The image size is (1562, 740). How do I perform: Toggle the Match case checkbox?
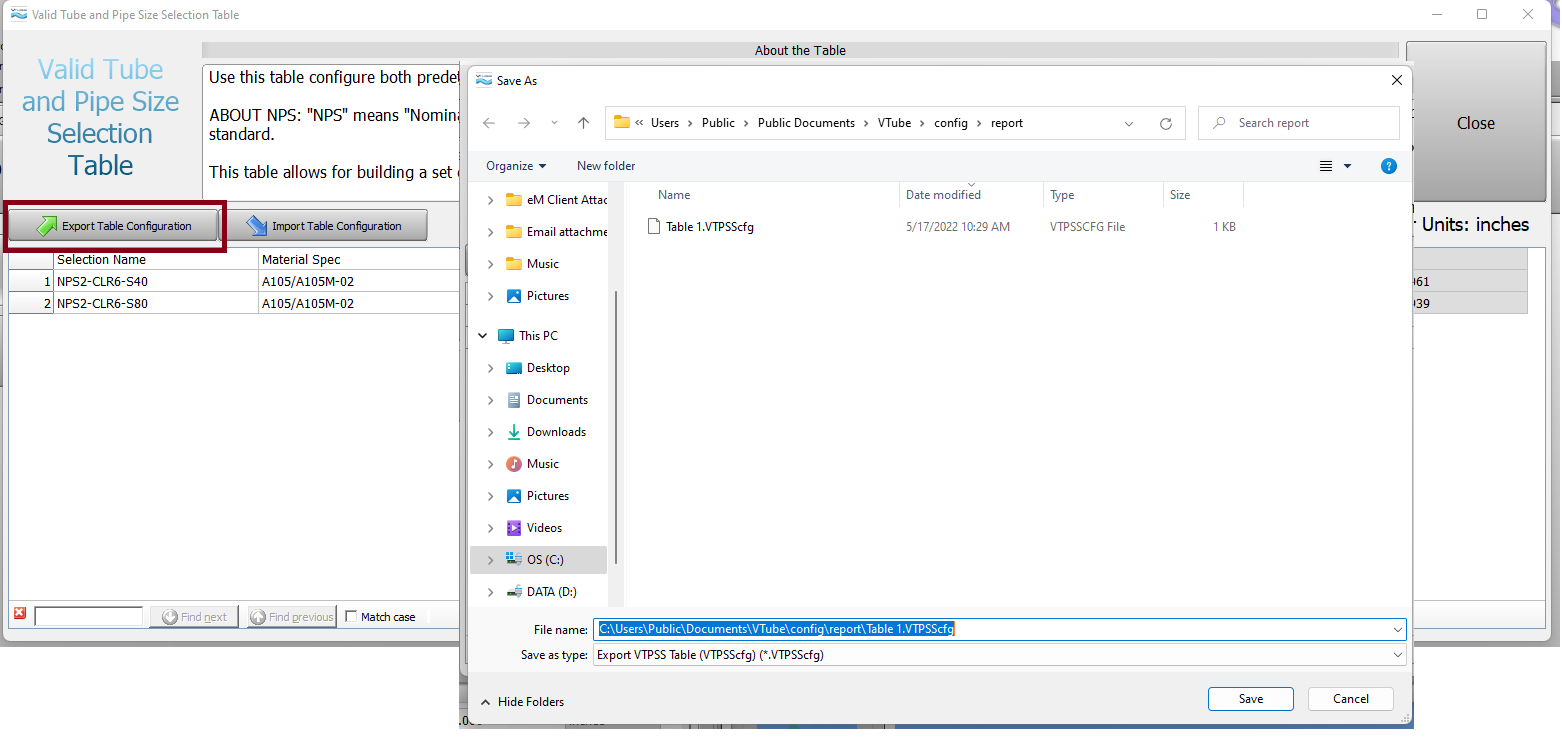click(x=351, y=617)
